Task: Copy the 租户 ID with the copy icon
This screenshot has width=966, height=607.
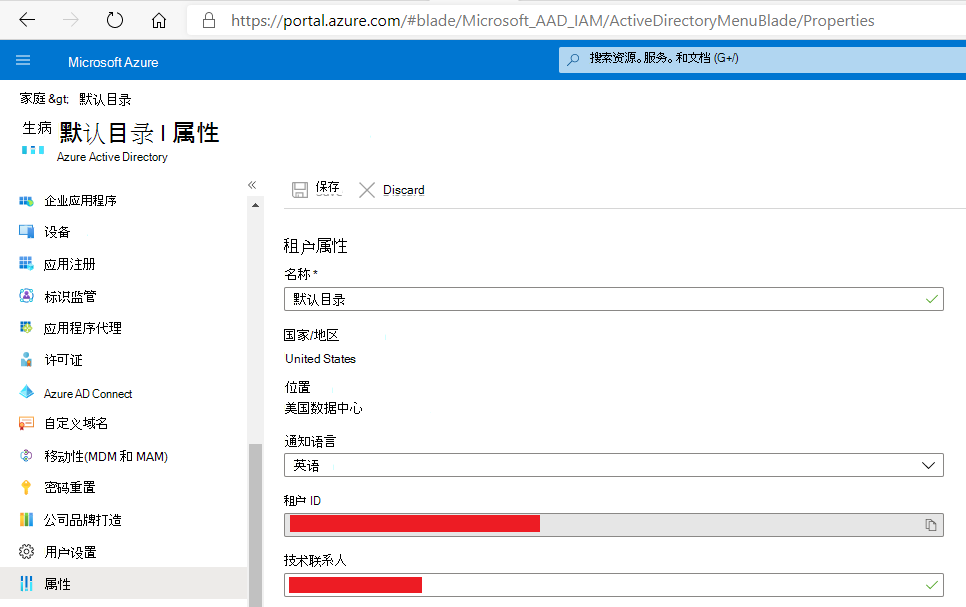Action: tap(931, 525)
